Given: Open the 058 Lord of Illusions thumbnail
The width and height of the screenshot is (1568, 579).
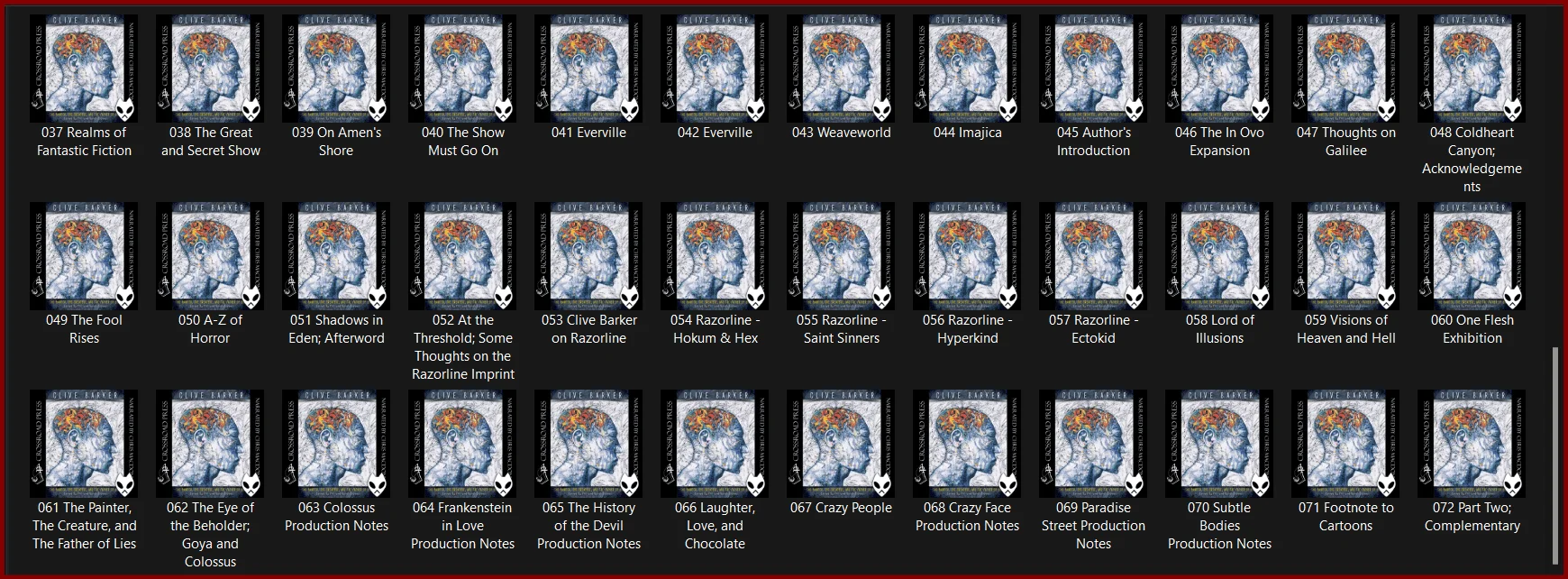Looking at the screenshot, I should [x=1219, y=256].
